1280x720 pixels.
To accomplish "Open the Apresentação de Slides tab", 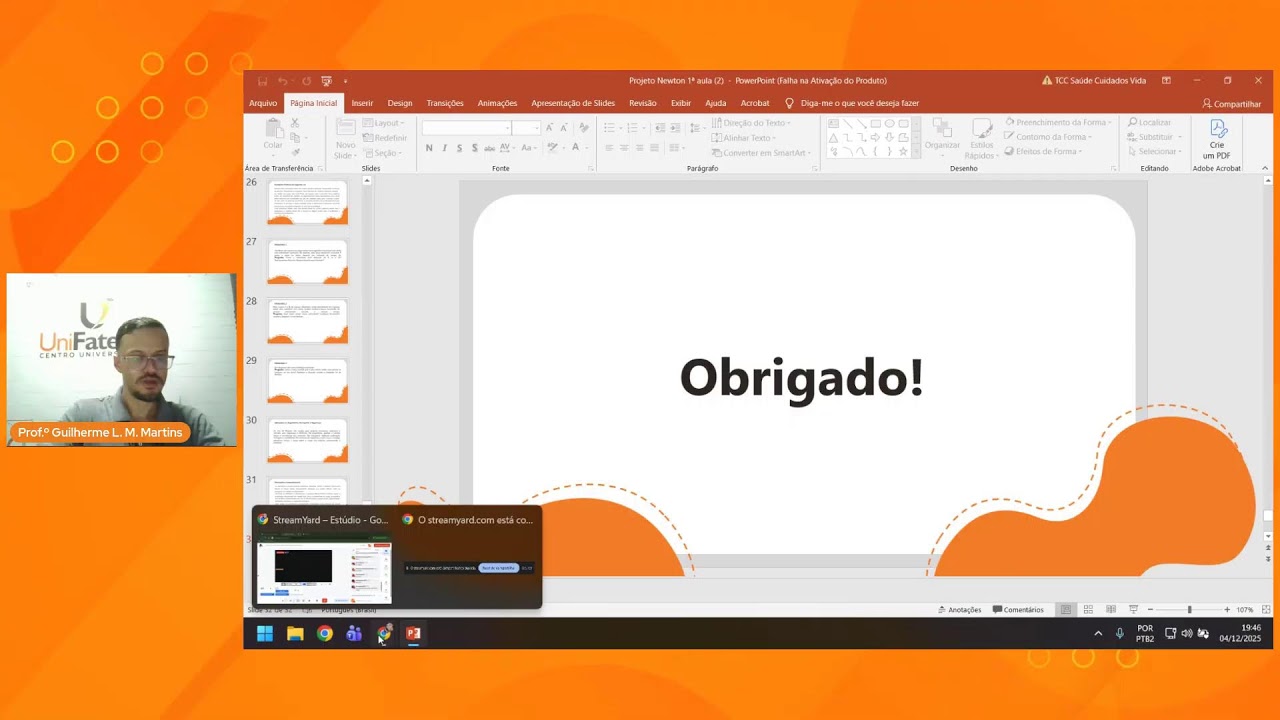I will click(x=573, y=103).
